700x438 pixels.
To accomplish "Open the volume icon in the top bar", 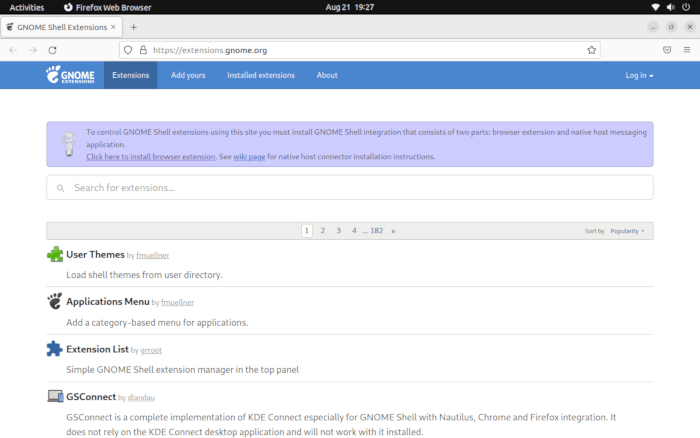I will (x=671, y=7).
